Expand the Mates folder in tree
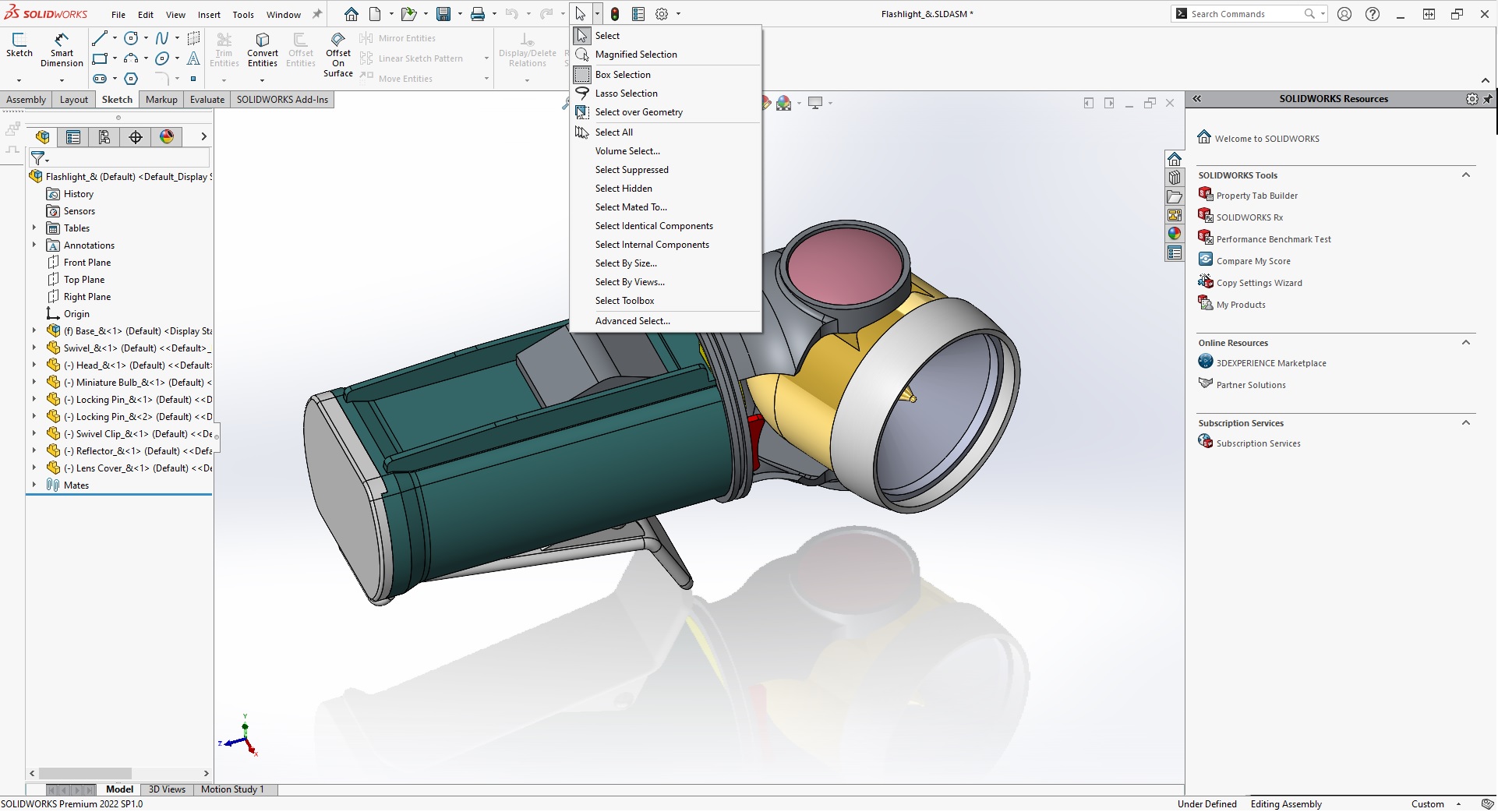The width and height of the screenshot is (1498, 812). [x=34, y=485]
